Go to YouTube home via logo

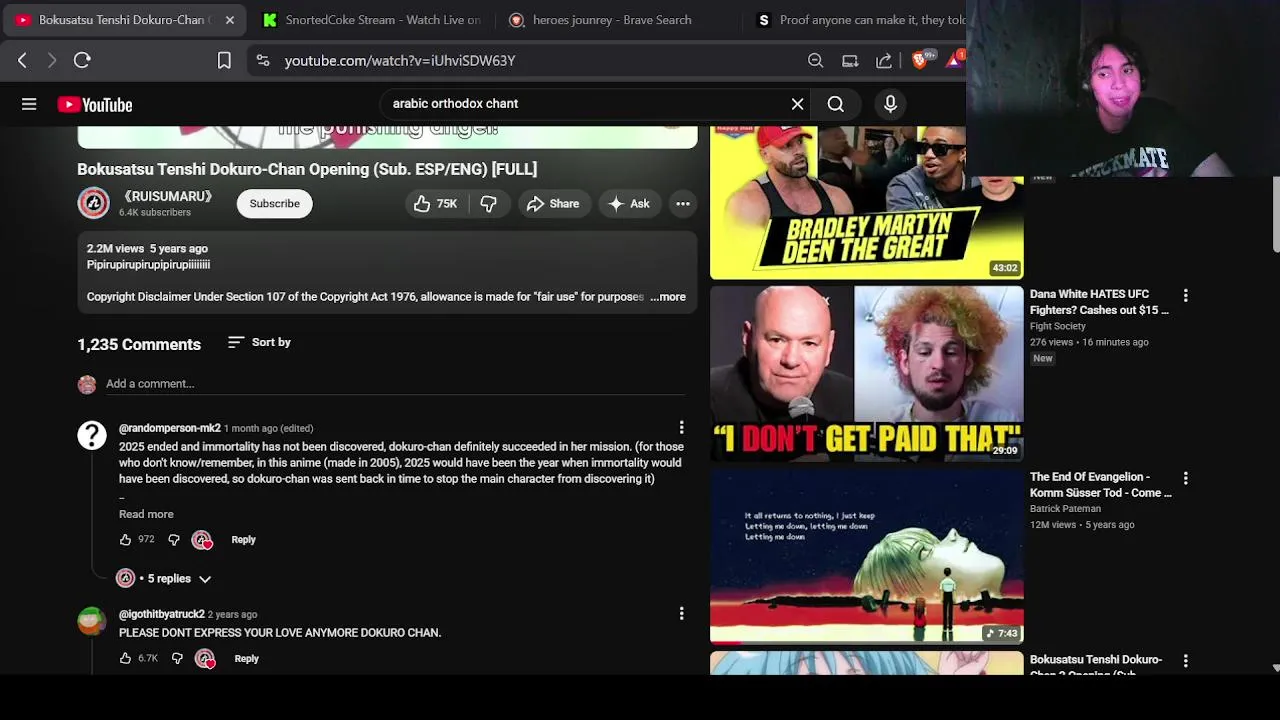[x=95, y=104]
